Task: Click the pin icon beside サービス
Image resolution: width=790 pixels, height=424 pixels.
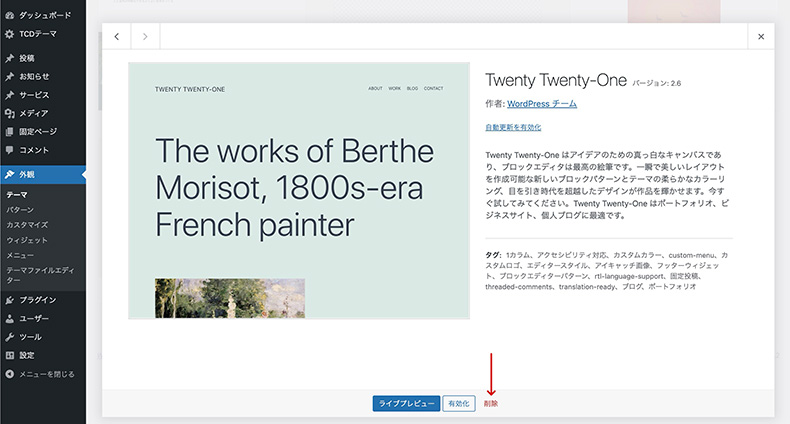Action: coord(10,95)
